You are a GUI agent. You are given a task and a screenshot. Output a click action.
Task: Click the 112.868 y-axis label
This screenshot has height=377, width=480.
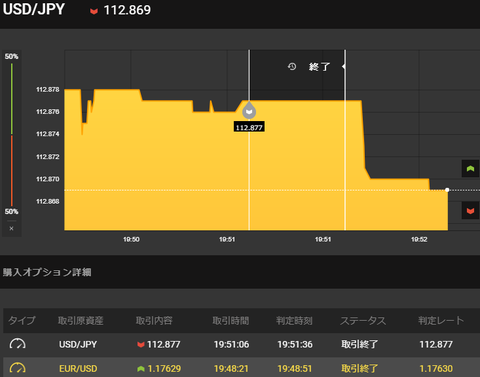pos(48,201)
